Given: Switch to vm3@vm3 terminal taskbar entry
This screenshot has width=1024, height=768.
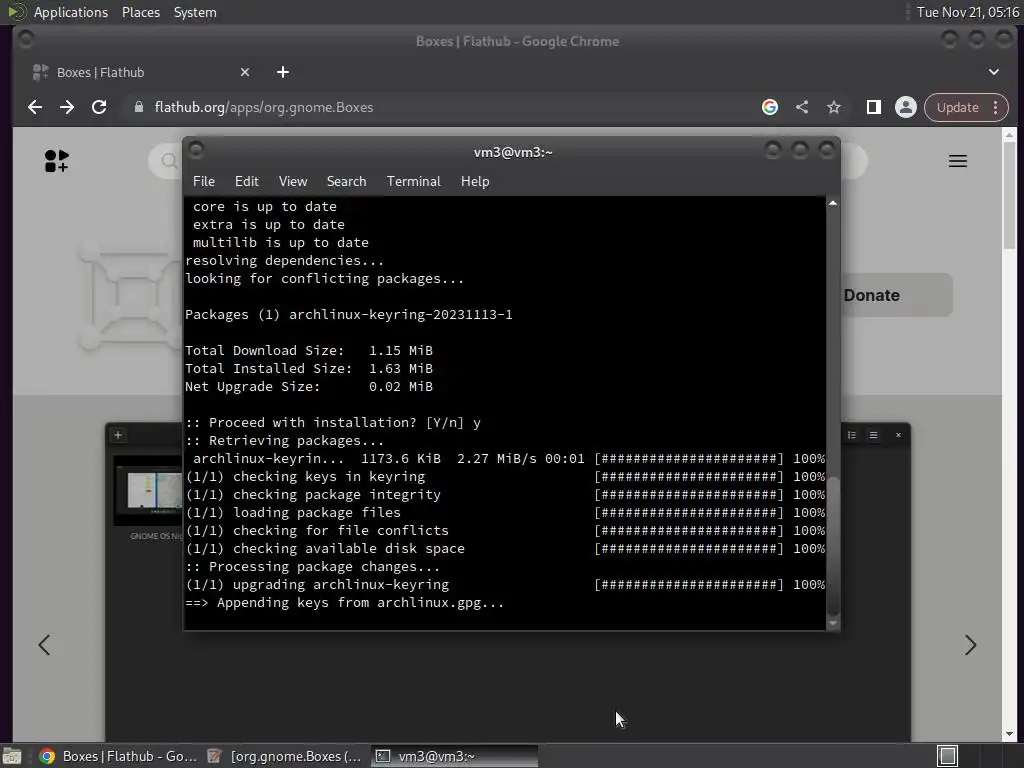Looking at the screenshot, I should tap(455, 756).
